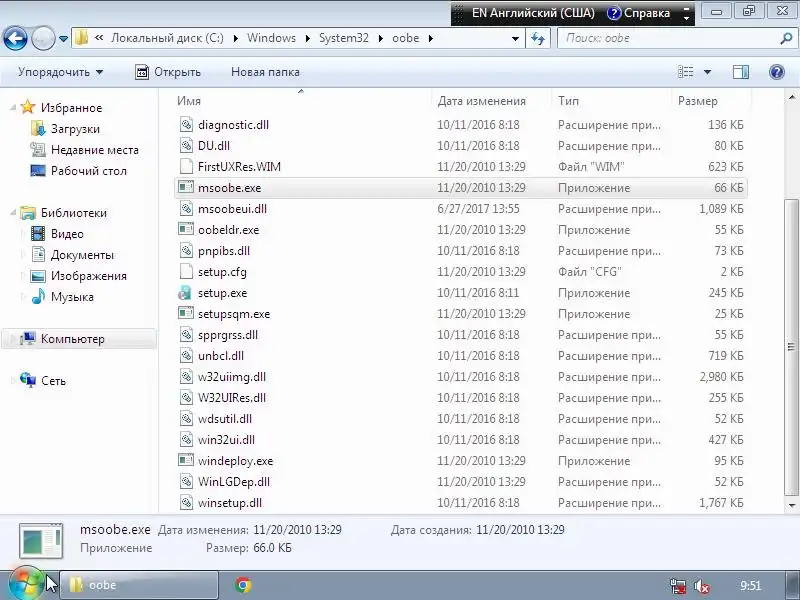Select 'Музыка' library icon

pyautogui.click(x=38, y=297)
